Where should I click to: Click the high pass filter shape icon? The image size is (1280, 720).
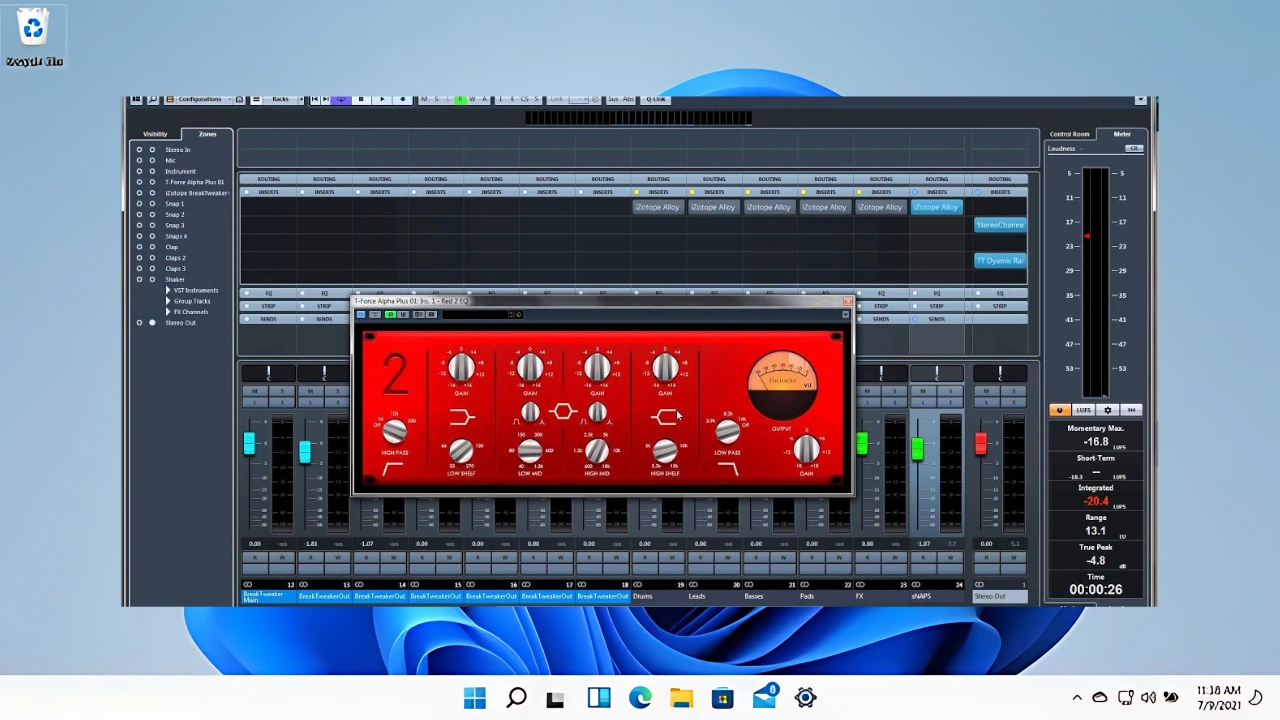(x=393, y=469)
